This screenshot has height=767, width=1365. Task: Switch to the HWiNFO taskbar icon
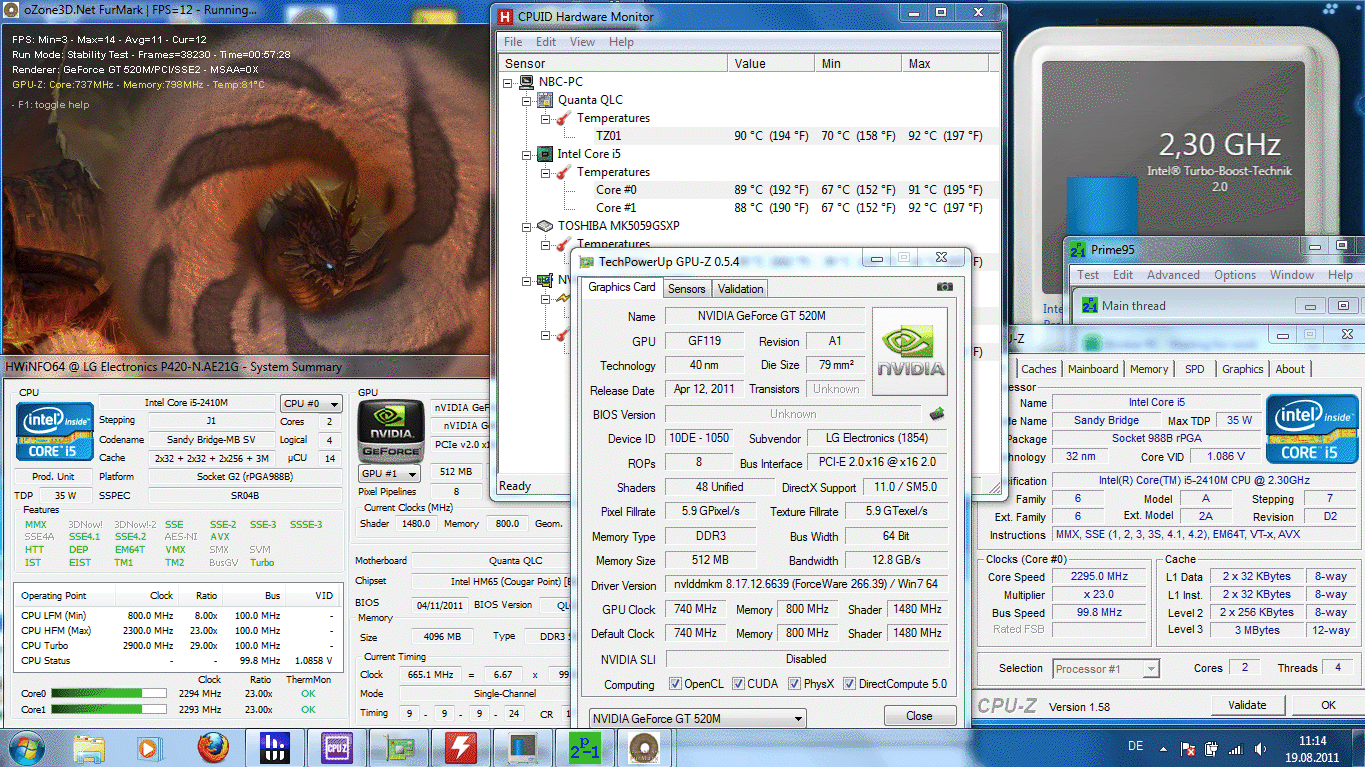[274, 747]
